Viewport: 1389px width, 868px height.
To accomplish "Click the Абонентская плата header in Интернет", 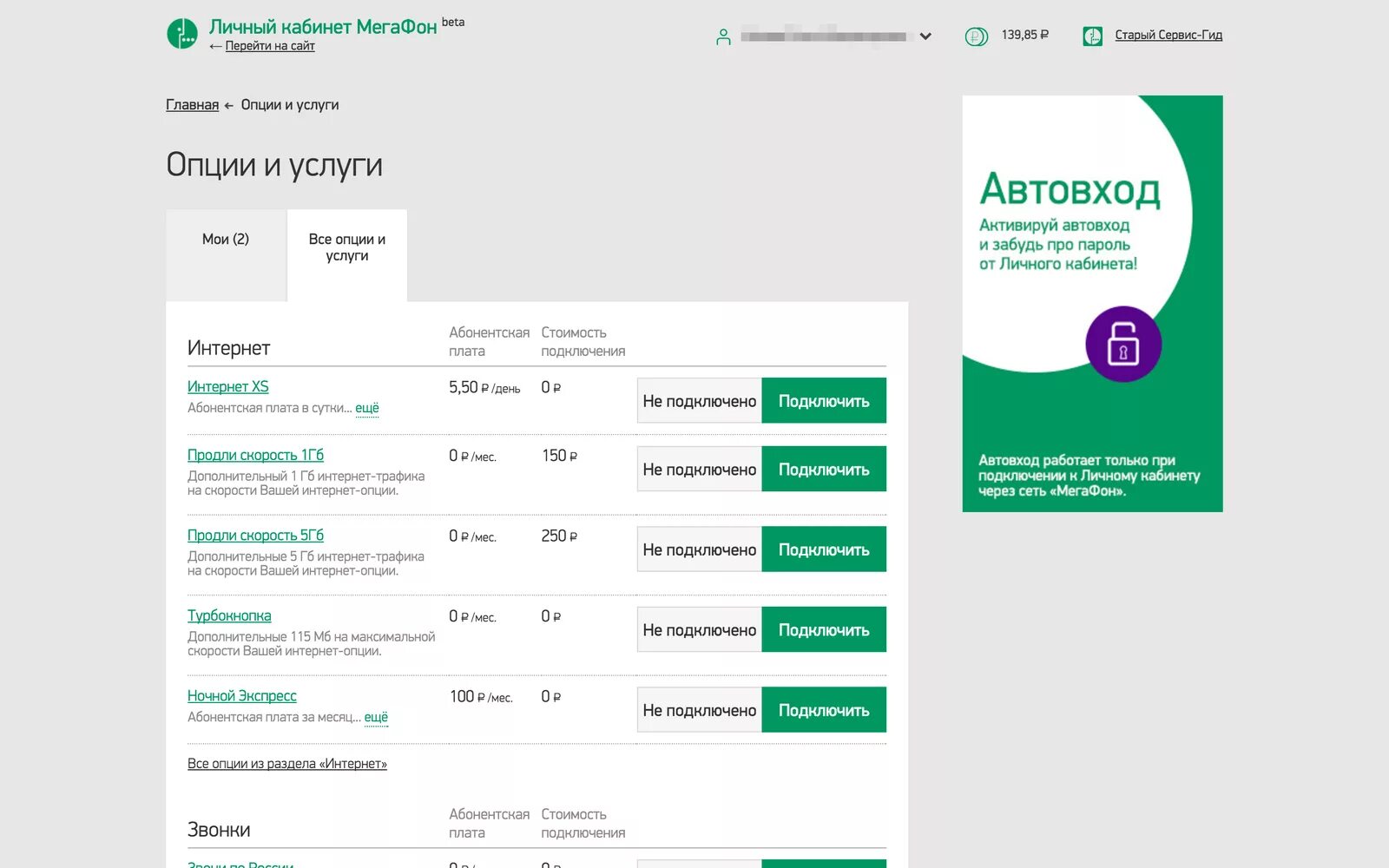I will 490,342.
